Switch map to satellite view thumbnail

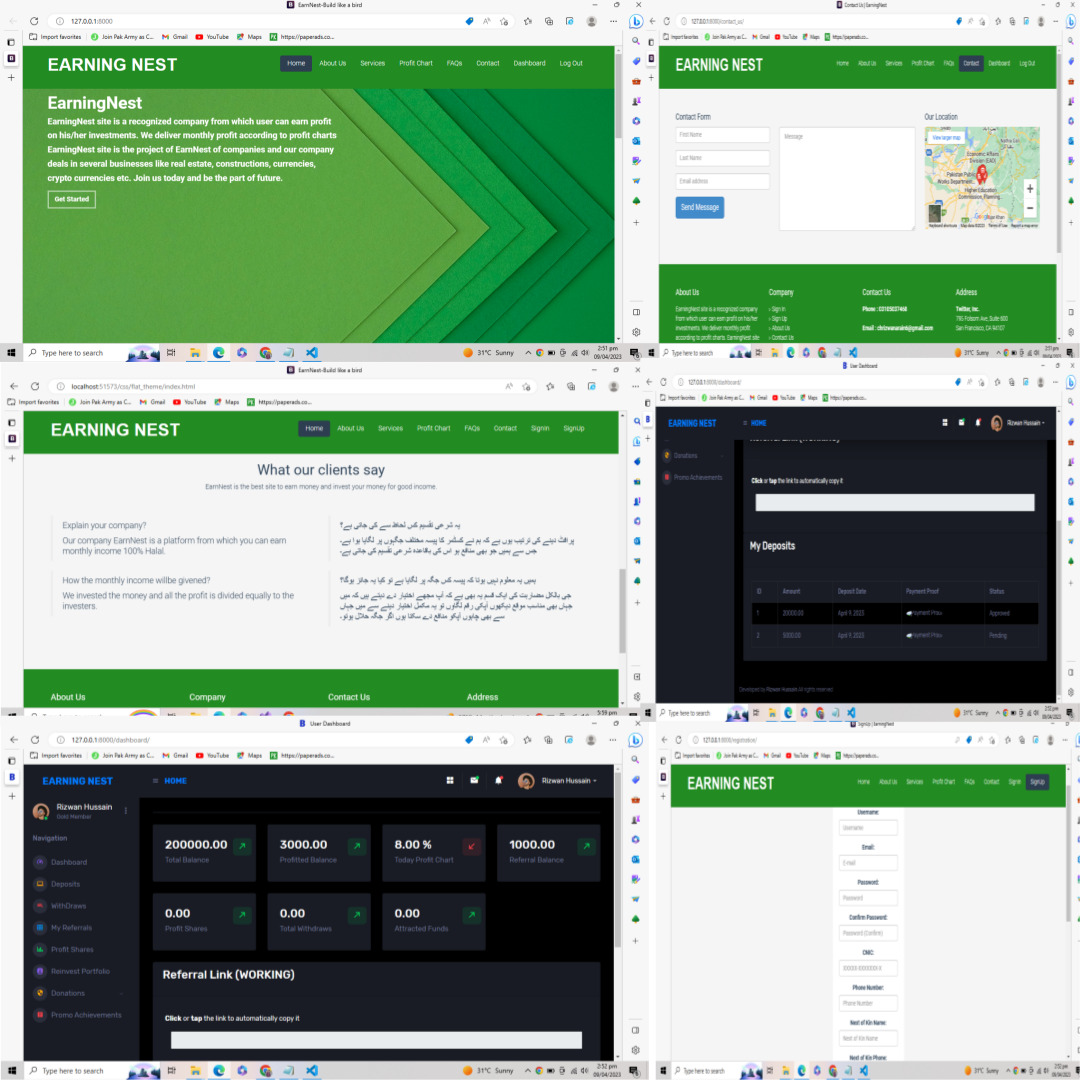coord(935,213)
